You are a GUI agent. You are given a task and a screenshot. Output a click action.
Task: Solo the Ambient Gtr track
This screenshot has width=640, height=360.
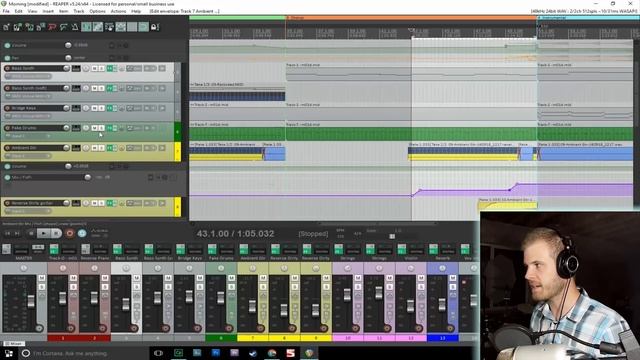tap(101, 148)
